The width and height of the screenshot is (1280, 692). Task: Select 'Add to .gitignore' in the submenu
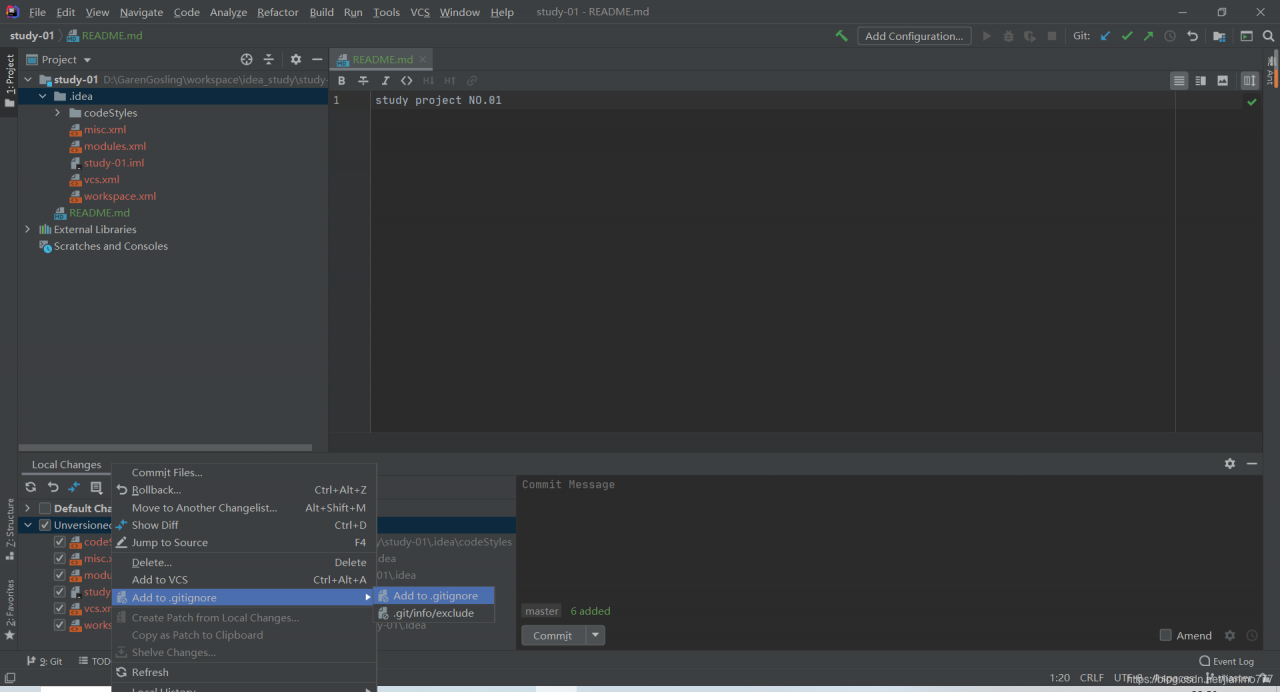[x=435, y=596]
